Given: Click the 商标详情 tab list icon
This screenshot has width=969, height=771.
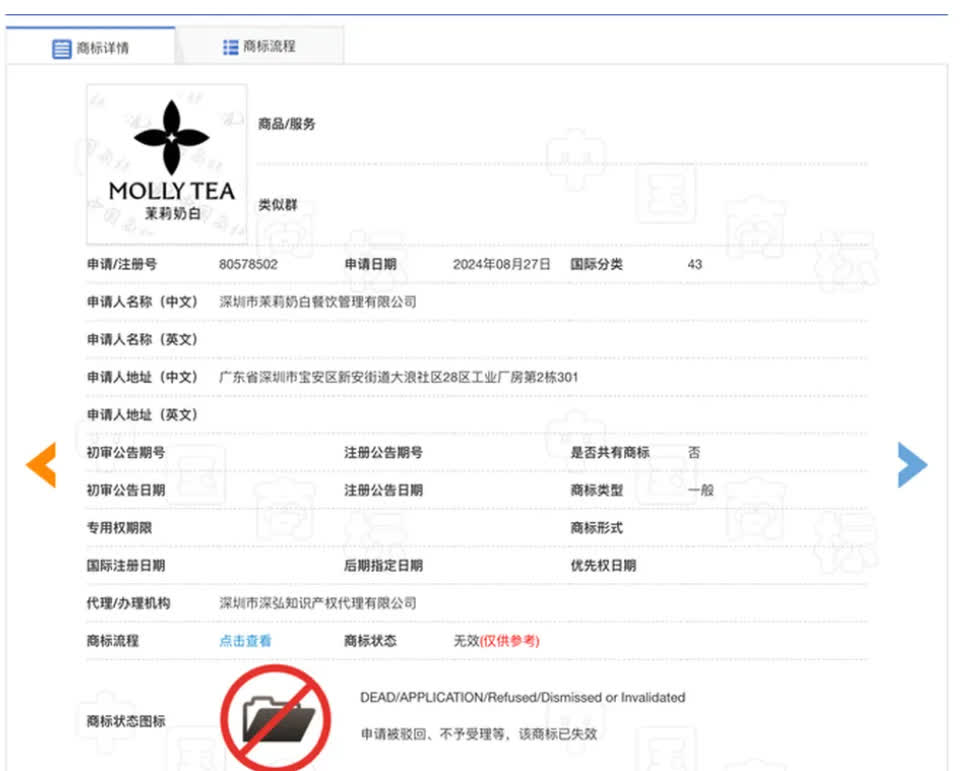Looking at the screenshot, I should 62,48.
